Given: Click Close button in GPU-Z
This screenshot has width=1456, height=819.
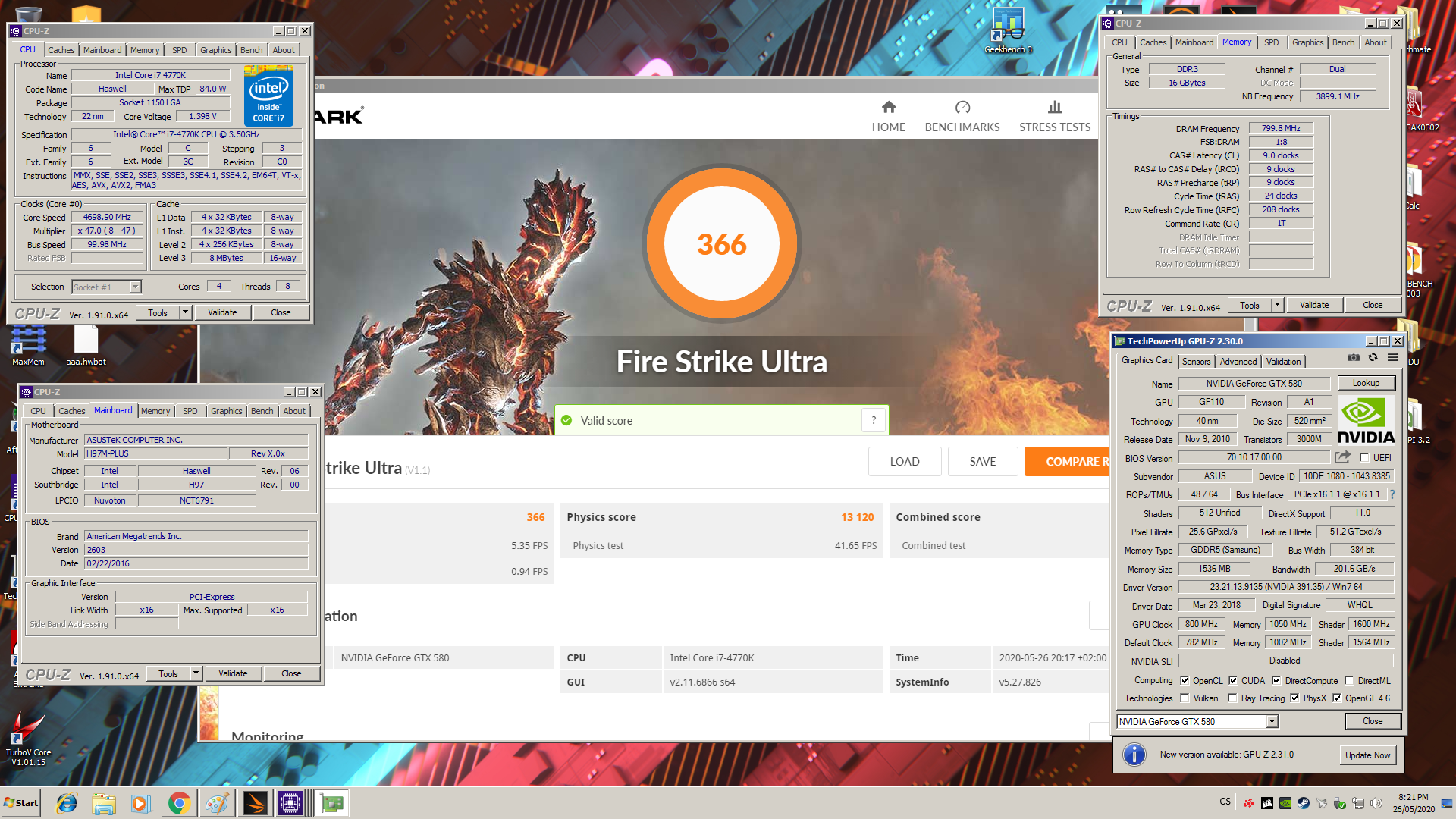Looking at the screenshot, I should coord(1373,721).
